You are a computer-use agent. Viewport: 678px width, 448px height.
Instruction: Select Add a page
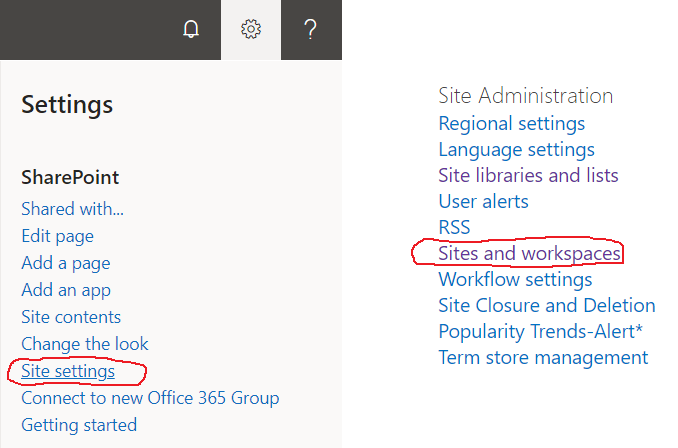click(66, 263)
